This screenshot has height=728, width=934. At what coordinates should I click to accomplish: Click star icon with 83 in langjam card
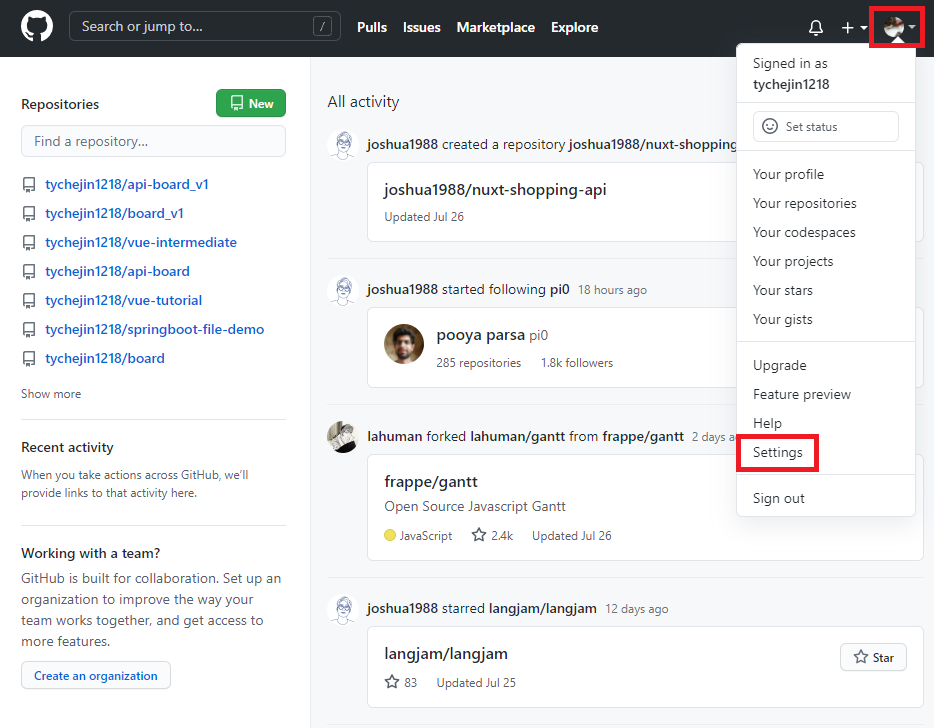[391, 682]
